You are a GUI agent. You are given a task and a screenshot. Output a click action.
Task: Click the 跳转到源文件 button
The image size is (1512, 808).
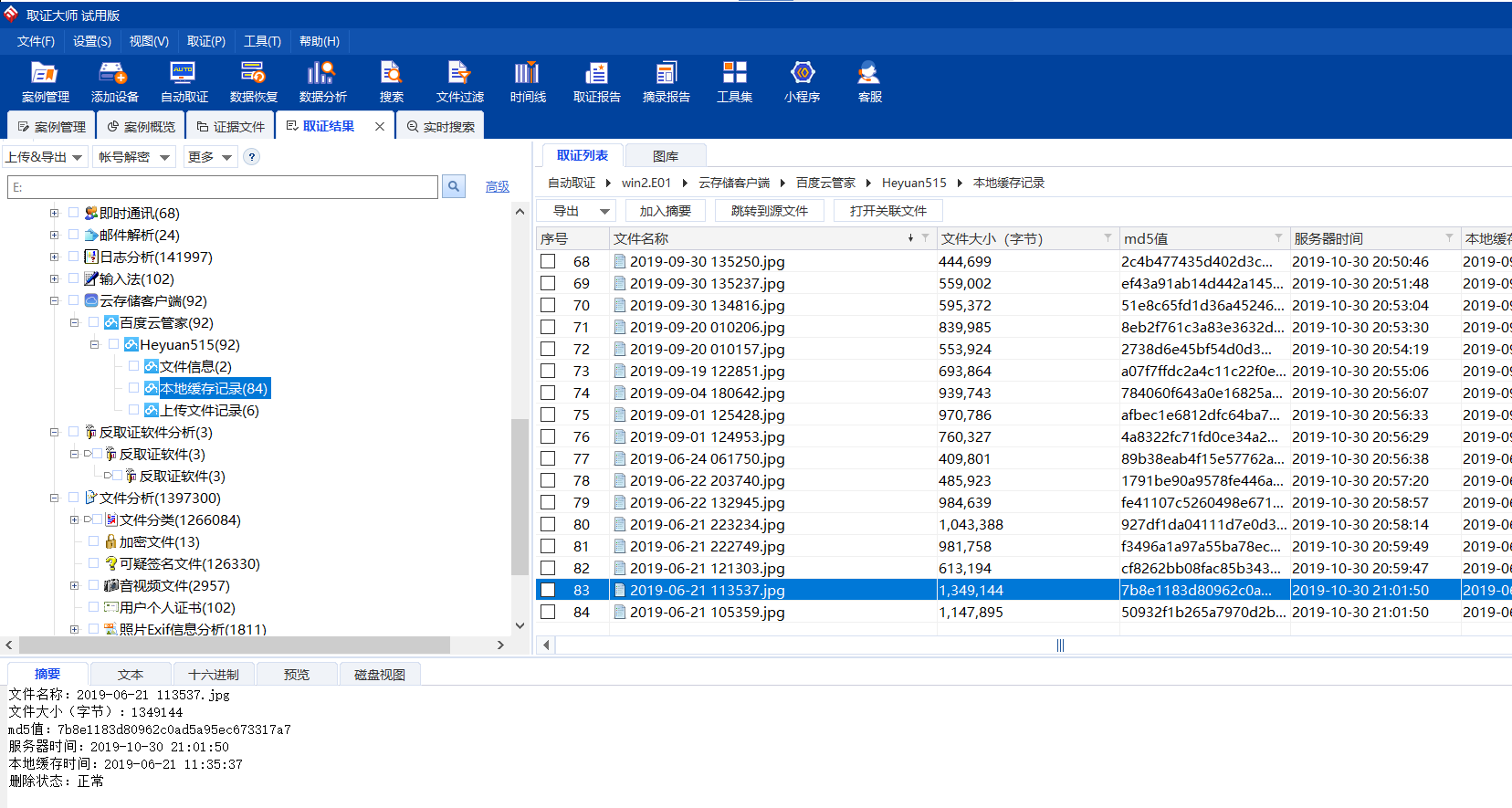(x=770, y=211)
